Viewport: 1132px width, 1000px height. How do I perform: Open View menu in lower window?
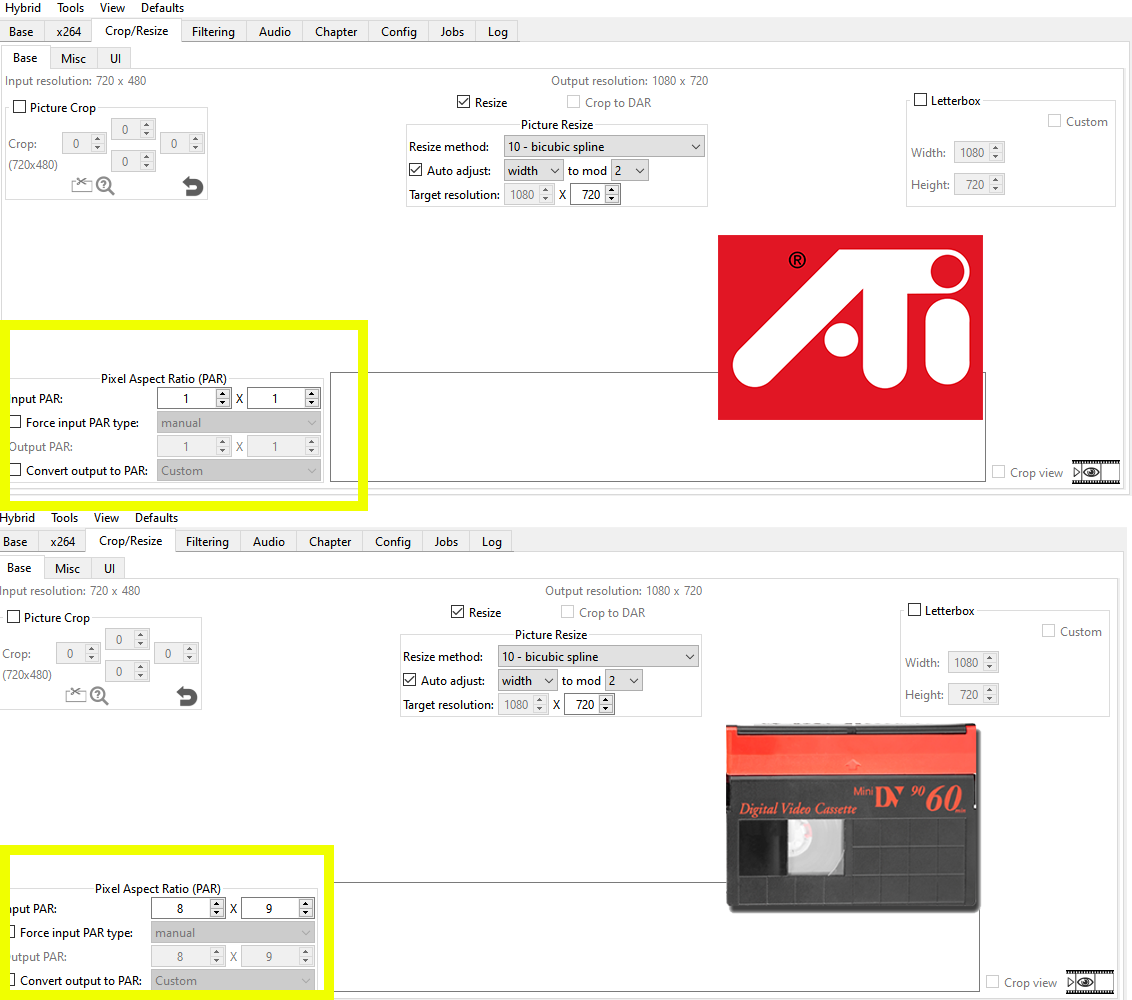[106, 518]
